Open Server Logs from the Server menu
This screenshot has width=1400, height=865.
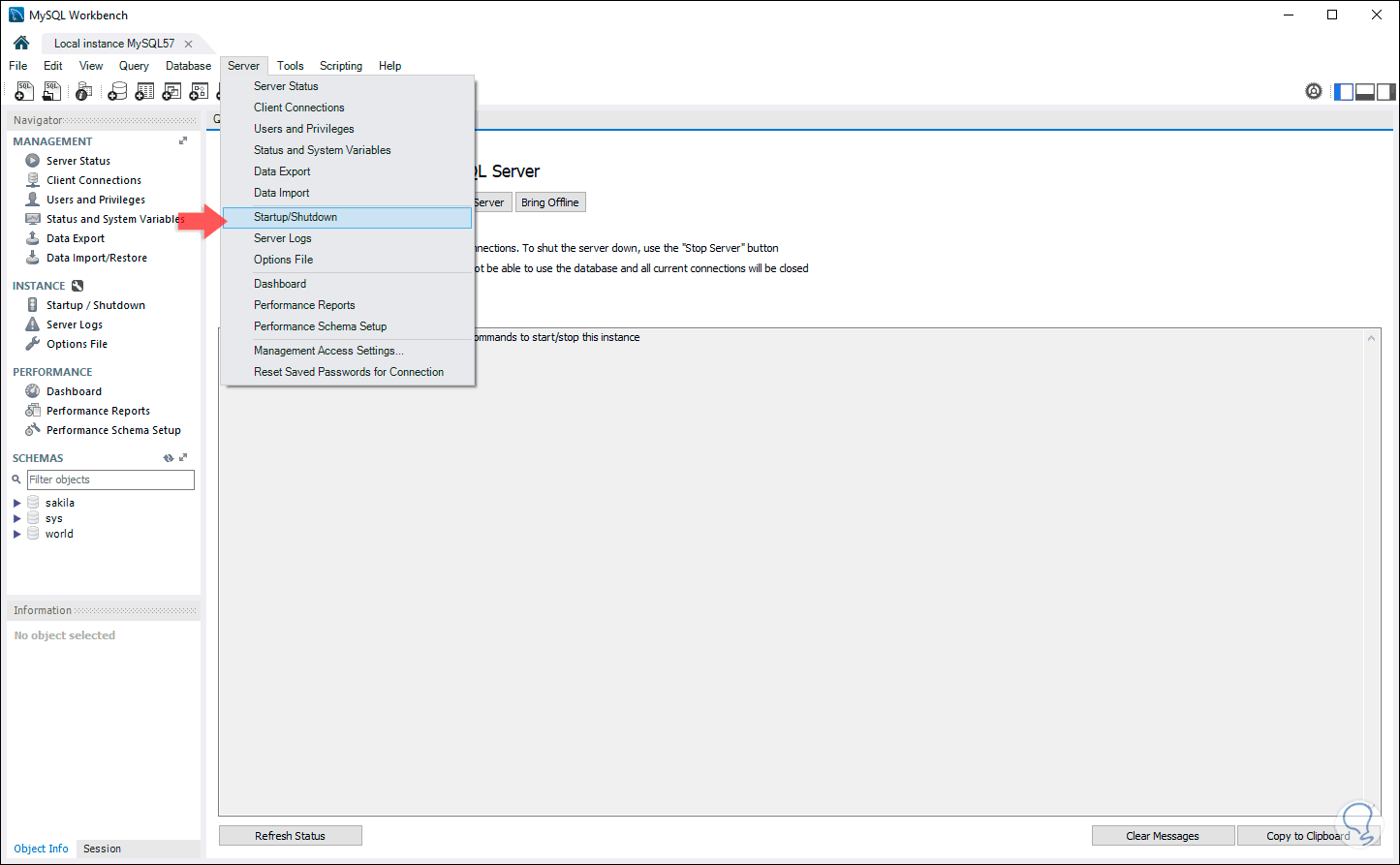pyautogui.click(x=348, y=238)
